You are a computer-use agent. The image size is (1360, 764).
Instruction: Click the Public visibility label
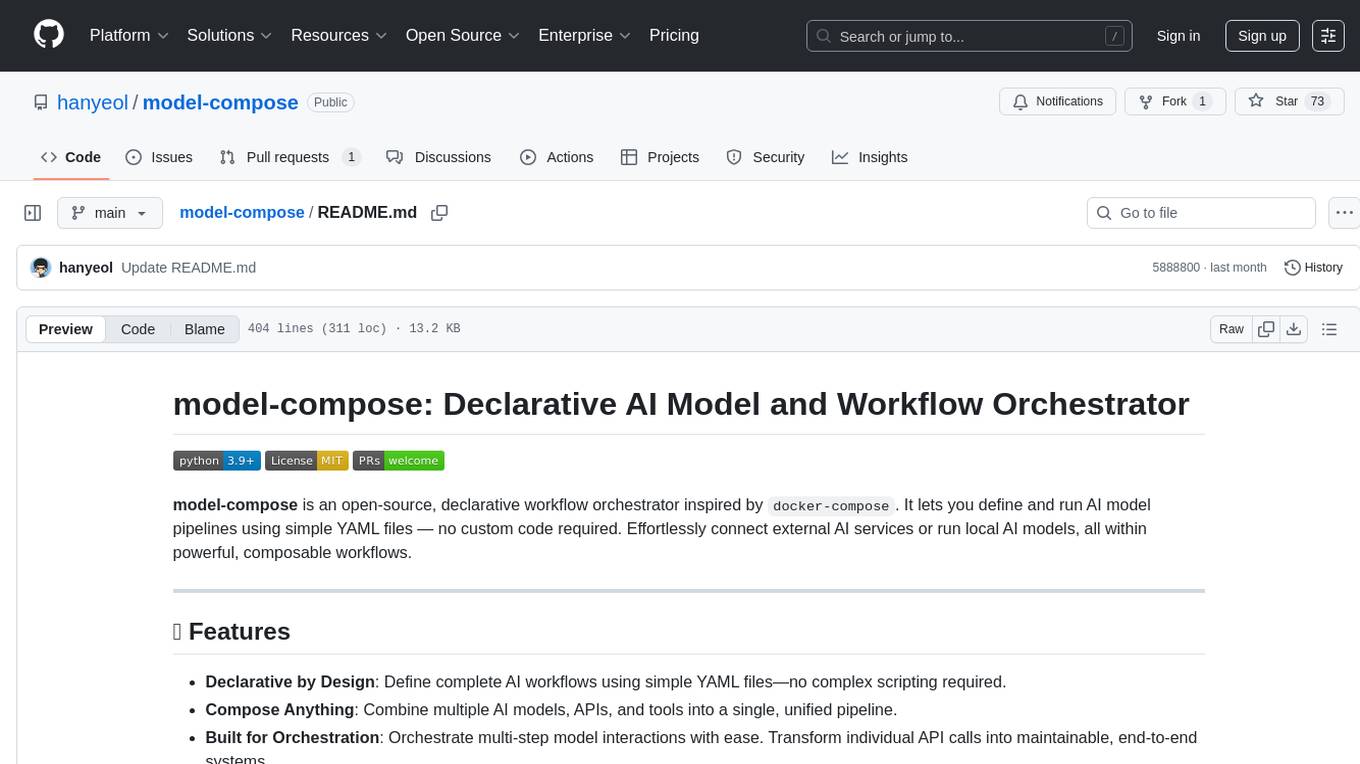330,102
